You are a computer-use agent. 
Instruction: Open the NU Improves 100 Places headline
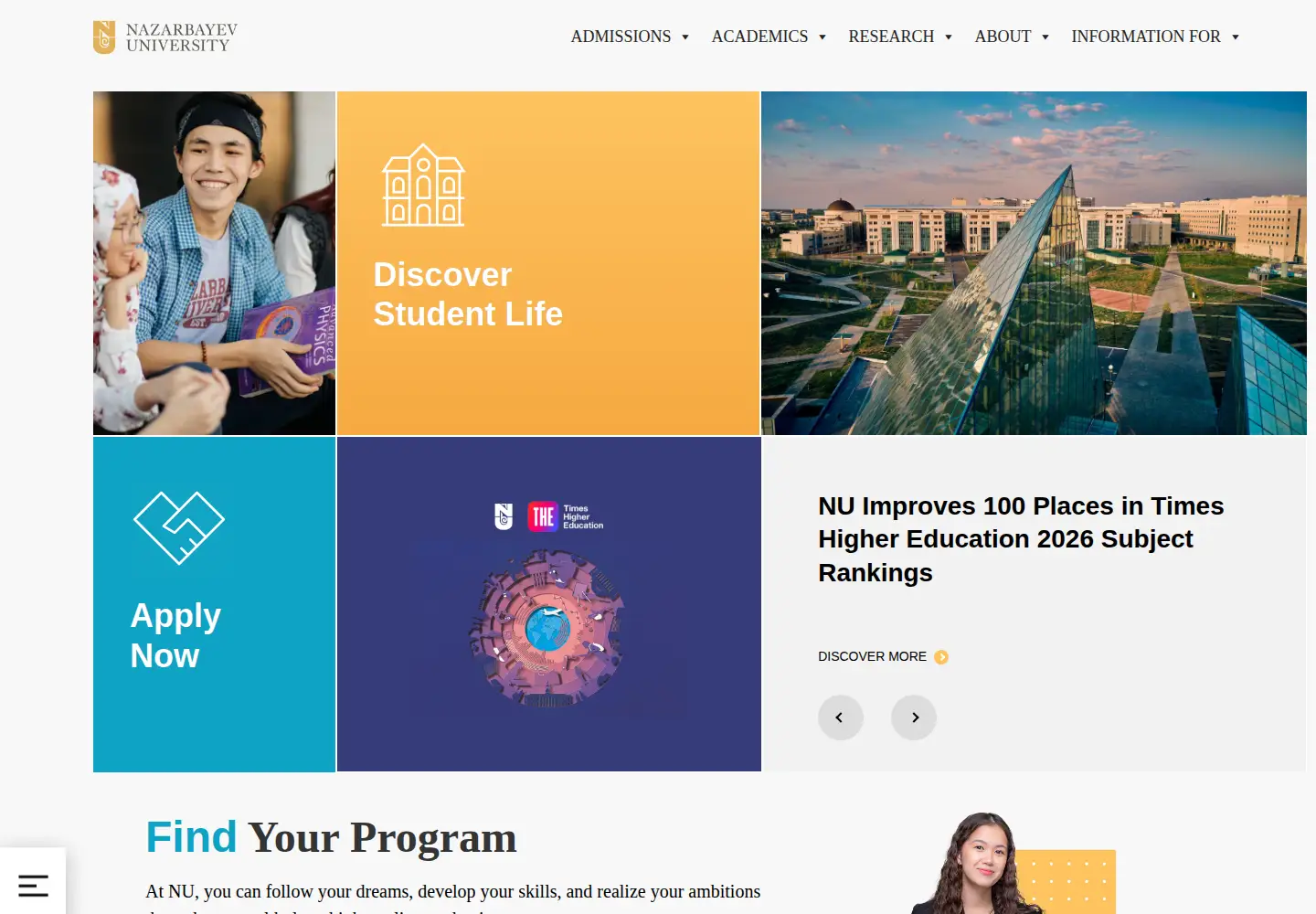(1021, 539)
